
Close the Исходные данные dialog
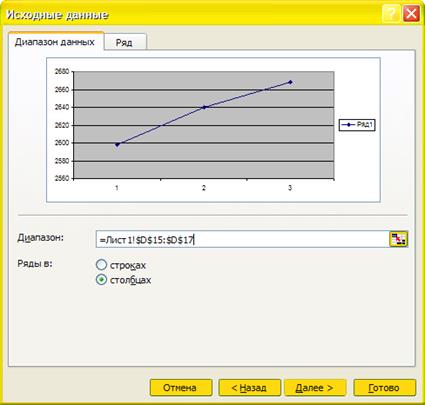(x=411, y=14)
